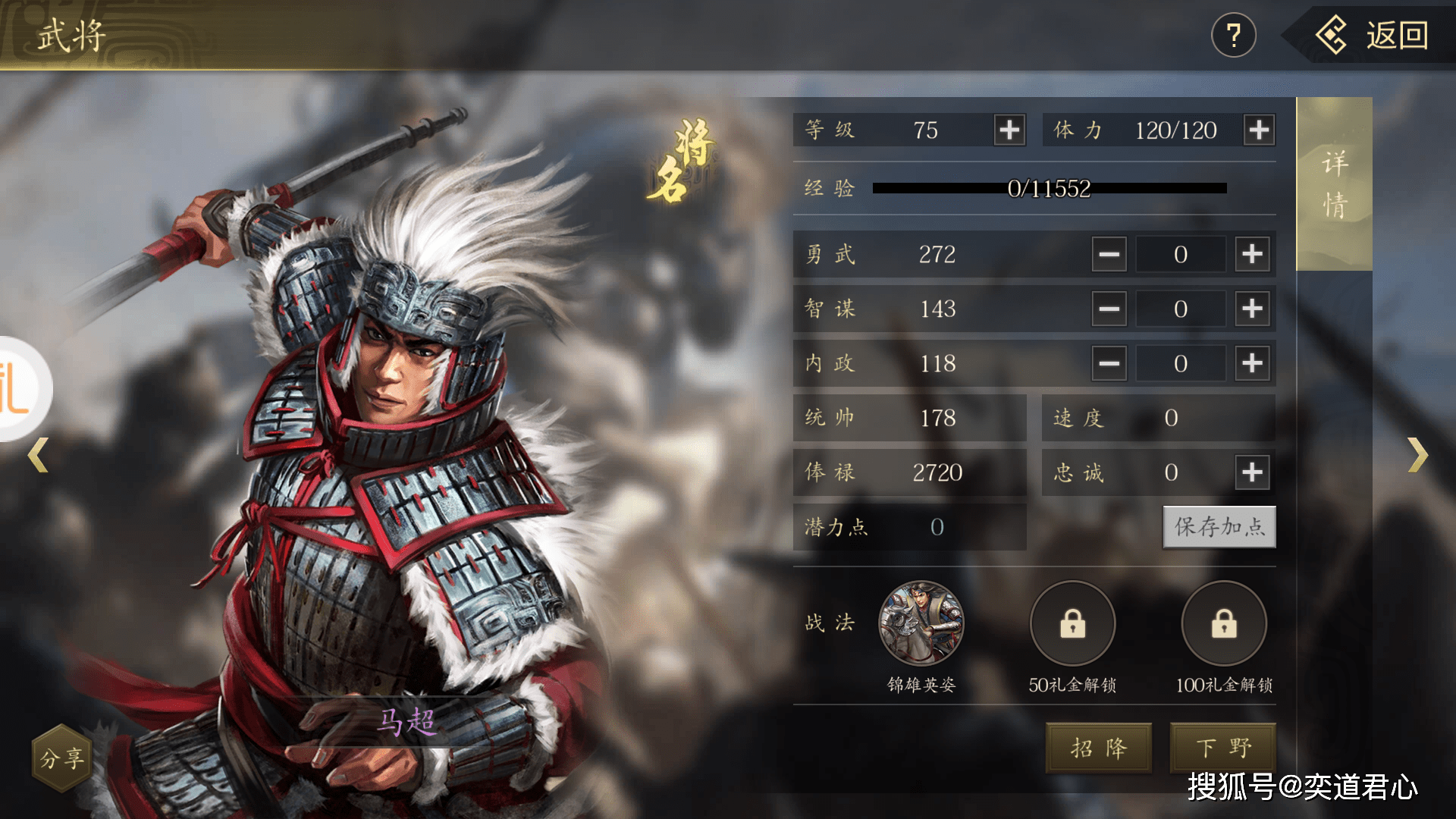Increase 内政 points with plus
Screen dimensions: 1456x819
pyautogui.click(x=1252, y=363)
